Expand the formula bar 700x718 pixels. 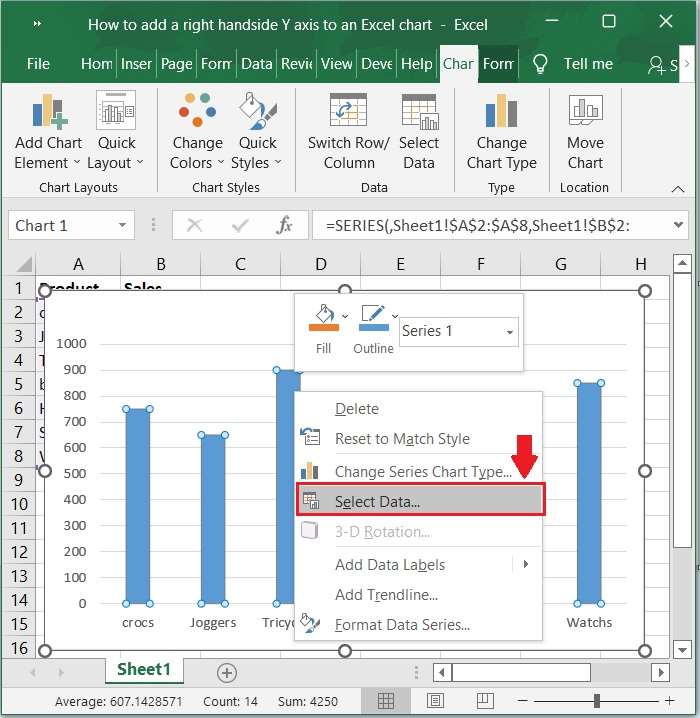[679, 226]
